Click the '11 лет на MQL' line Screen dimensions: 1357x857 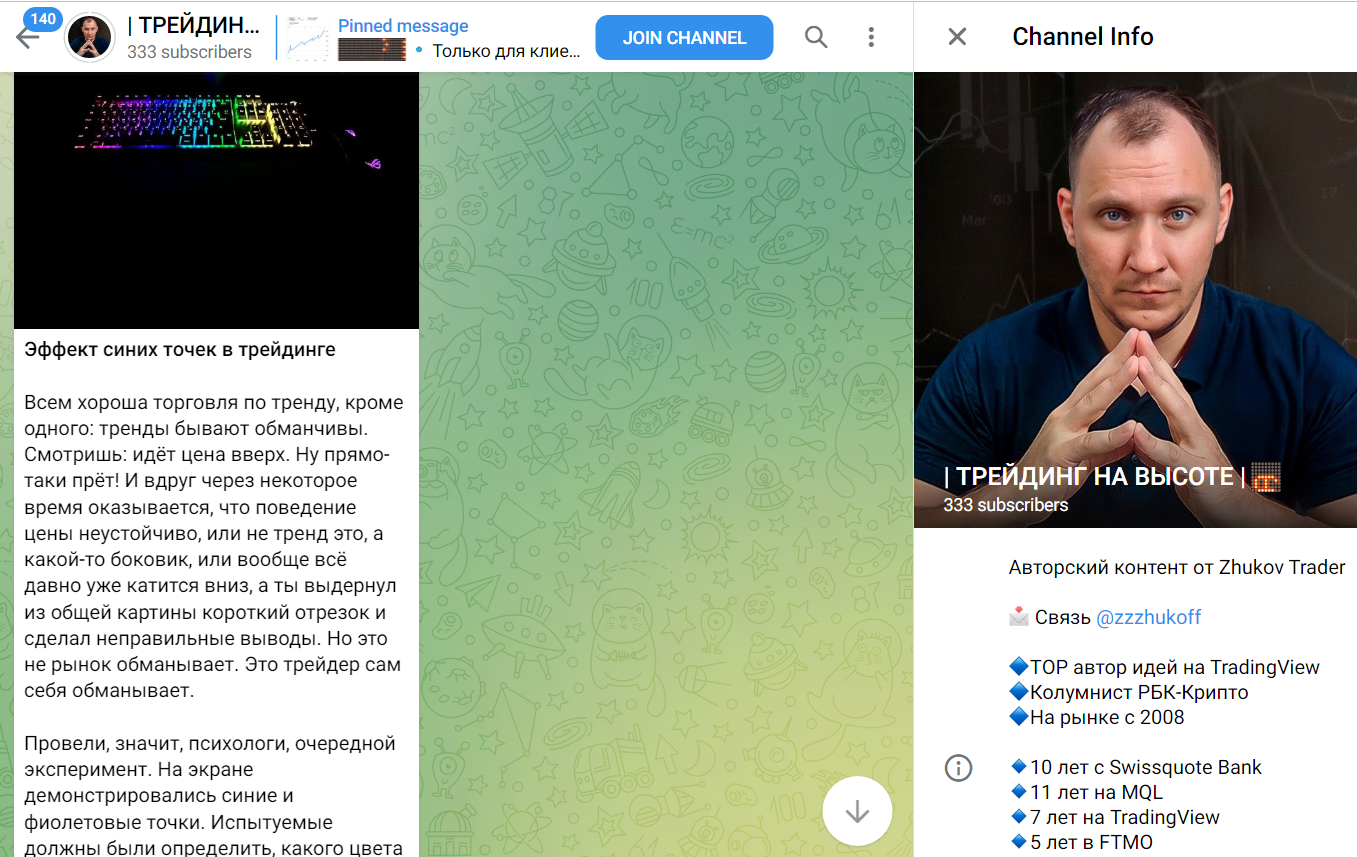1086,793
